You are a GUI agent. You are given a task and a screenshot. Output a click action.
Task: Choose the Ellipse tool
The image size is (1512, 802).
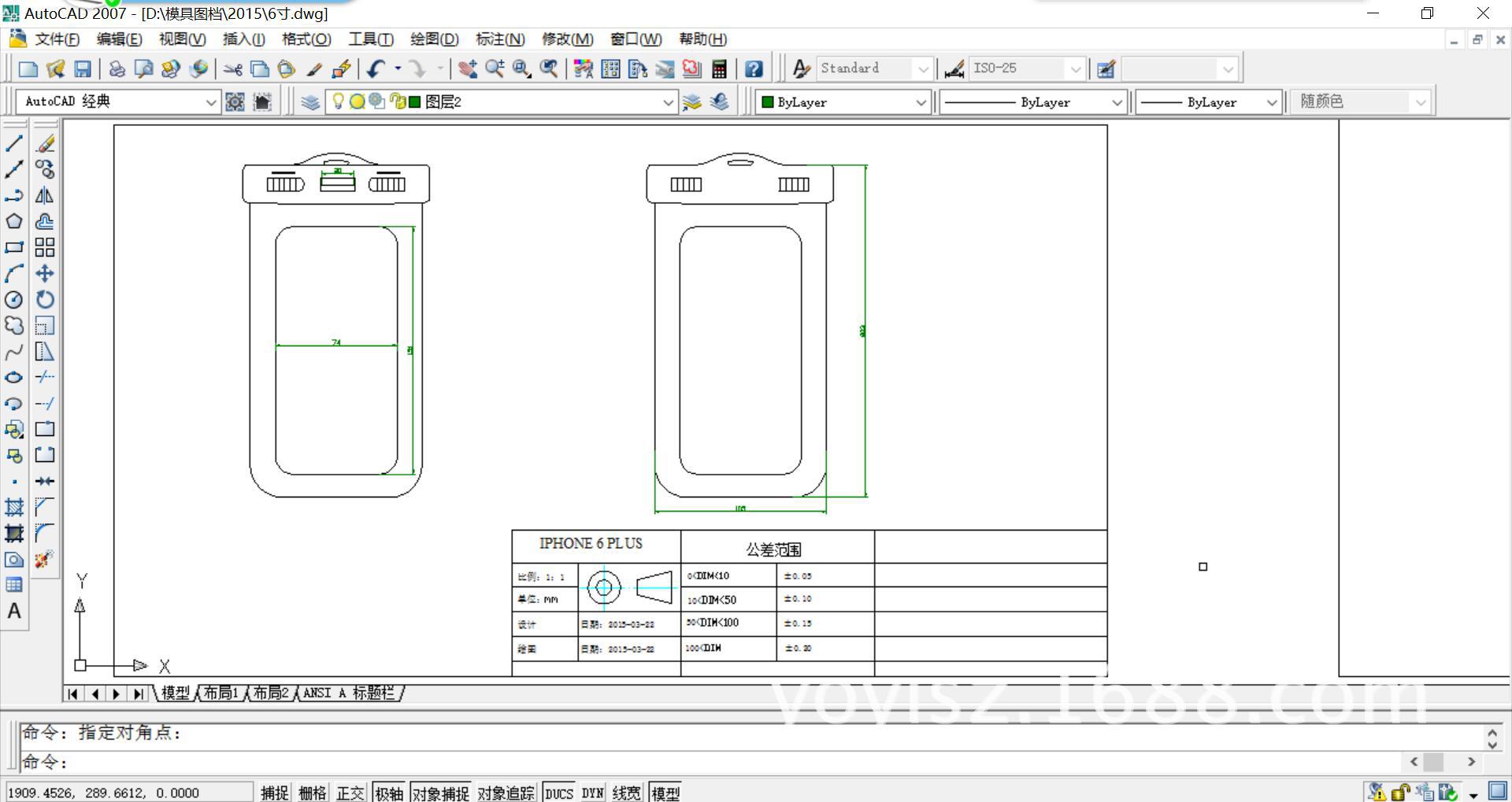[x=14, y=378]
